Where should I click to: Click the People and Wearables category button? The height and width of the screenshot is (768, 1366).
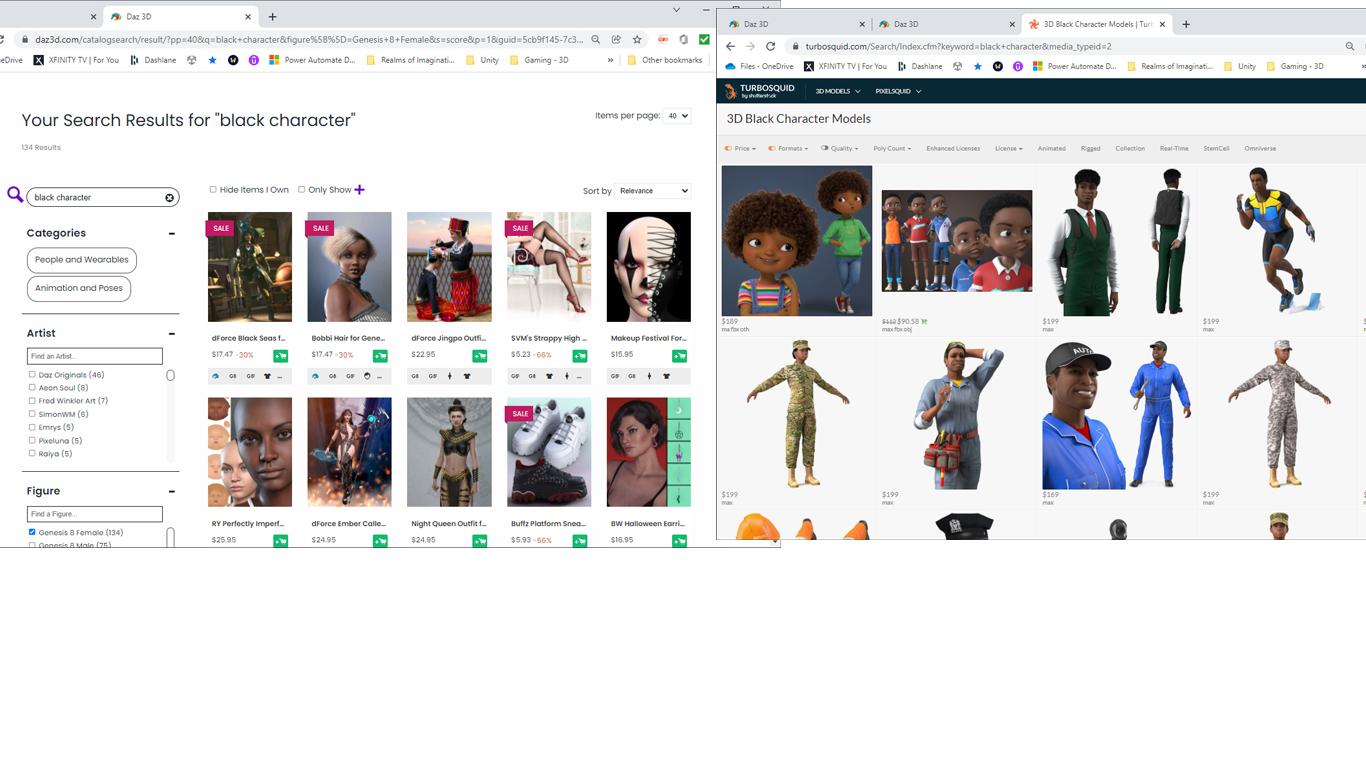point(82,260)
